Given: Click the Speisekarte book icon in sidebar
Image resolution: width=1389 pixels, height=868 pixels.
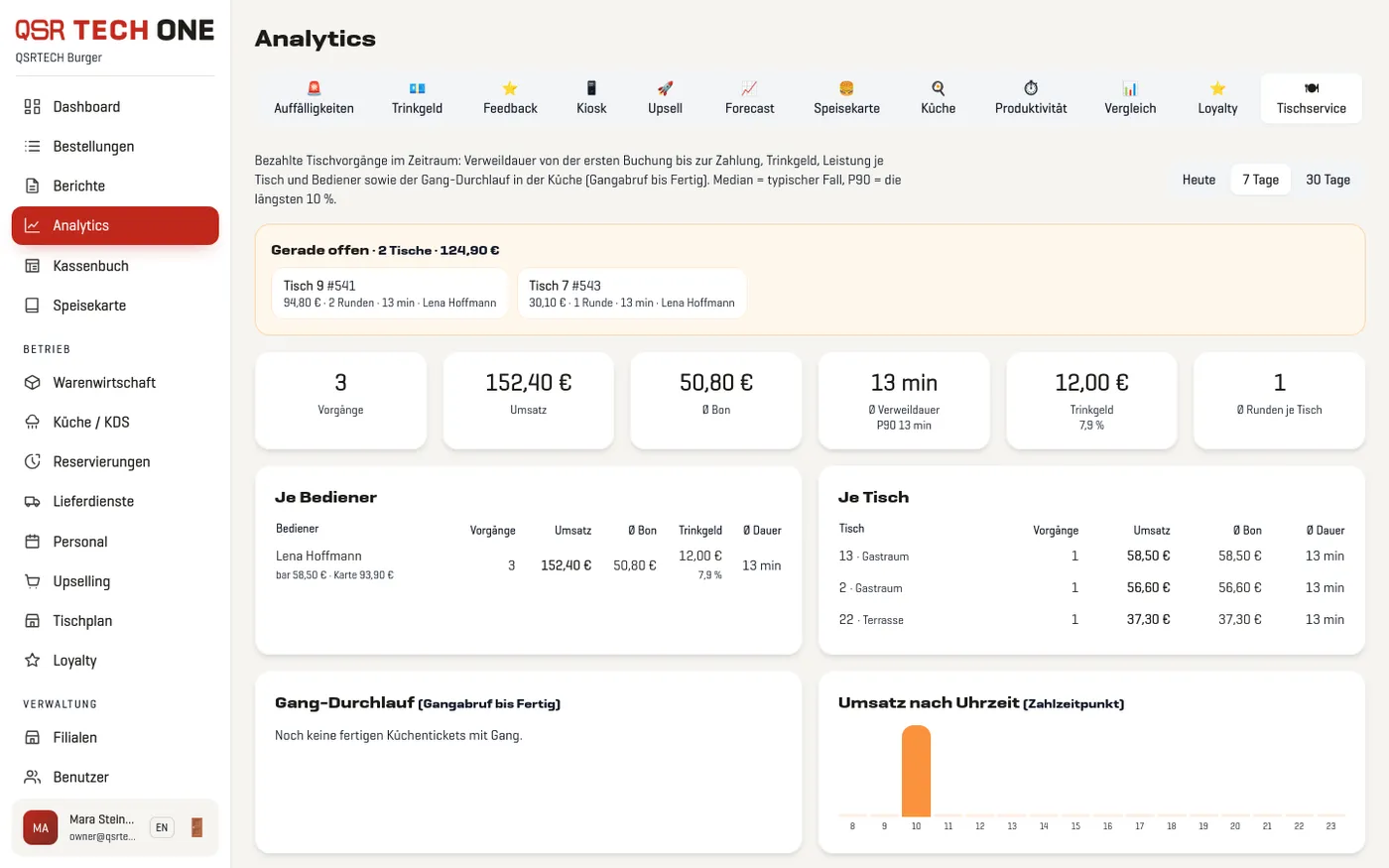Looking at the screenshot, I should coord(33,306).
